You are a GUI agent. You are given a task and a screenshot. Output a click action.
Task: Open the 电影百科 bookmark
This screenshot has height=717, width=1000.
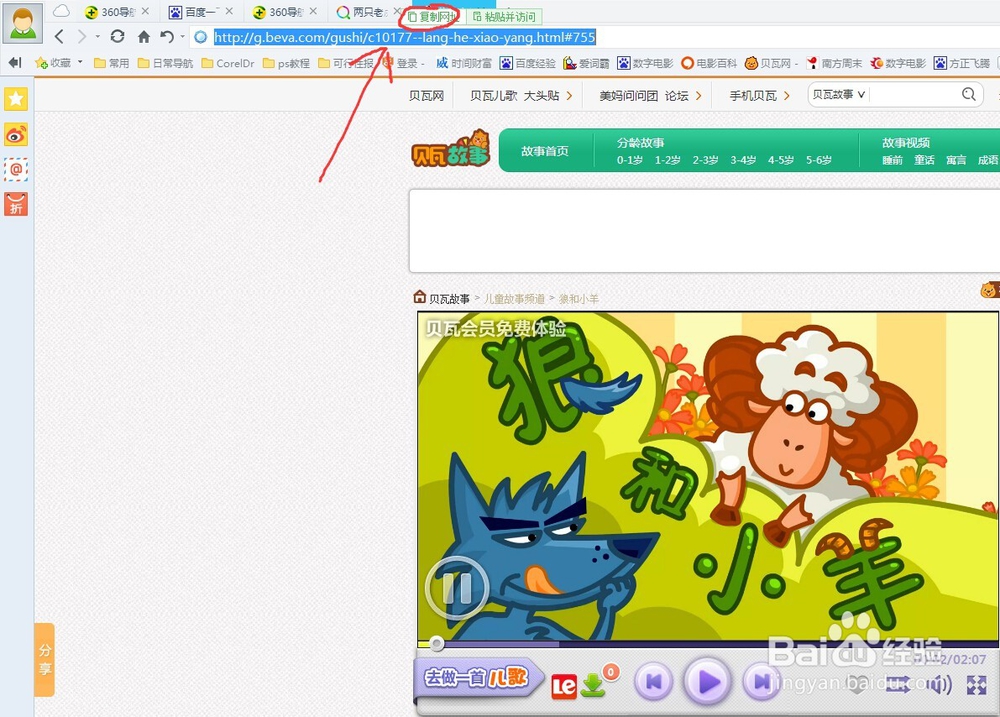pyautogui.click(x=709, y=63)
